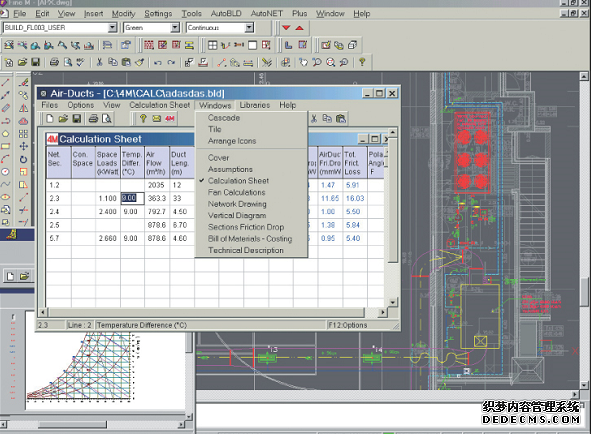Select the Line draw tool
Viewport: 591px width, 434px height.
pos(5,82)
